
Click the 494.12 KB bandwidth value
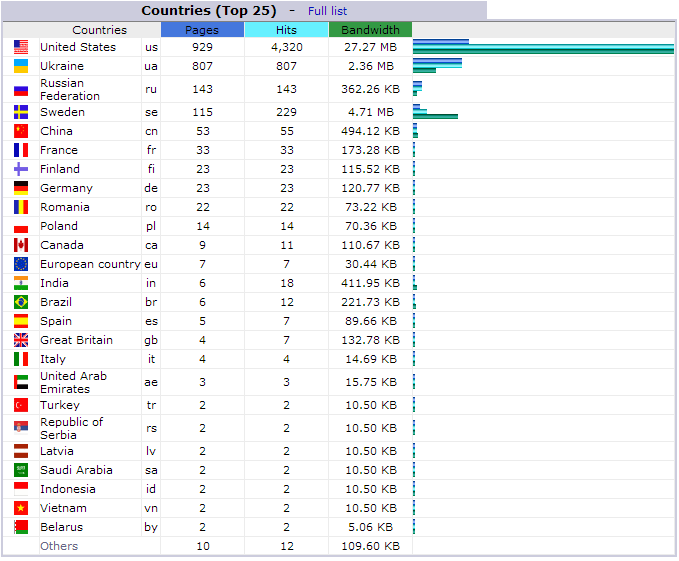pos(370,131)
